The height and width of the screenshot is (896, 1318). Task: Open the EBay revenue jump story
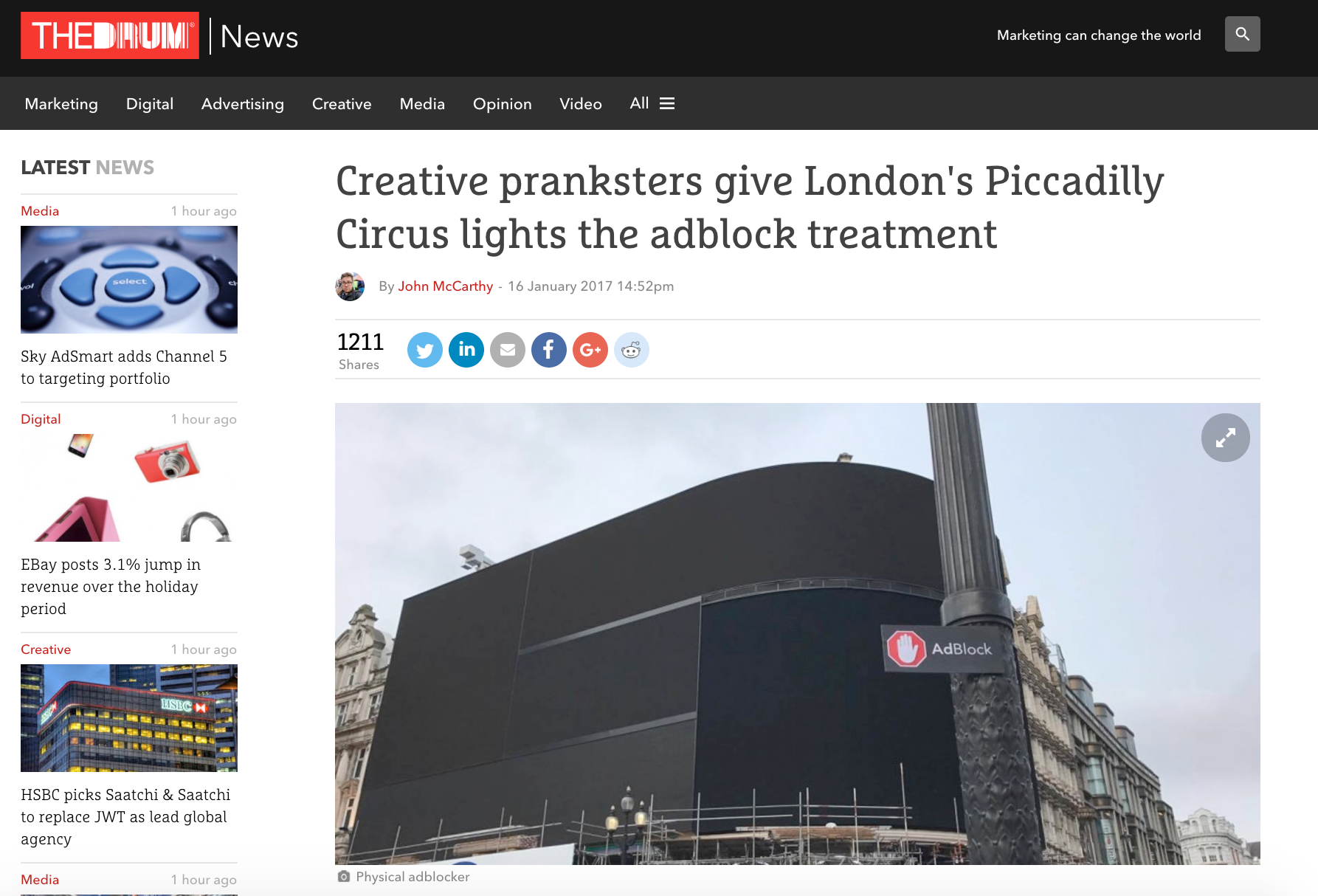(x=111, y=587)
